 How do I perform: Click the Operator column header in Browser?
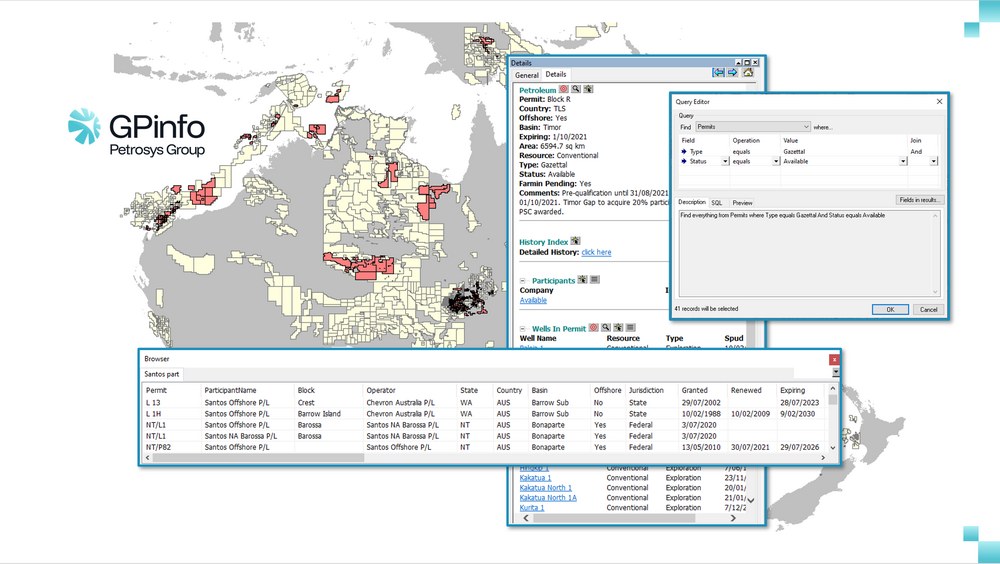point(409,390)
